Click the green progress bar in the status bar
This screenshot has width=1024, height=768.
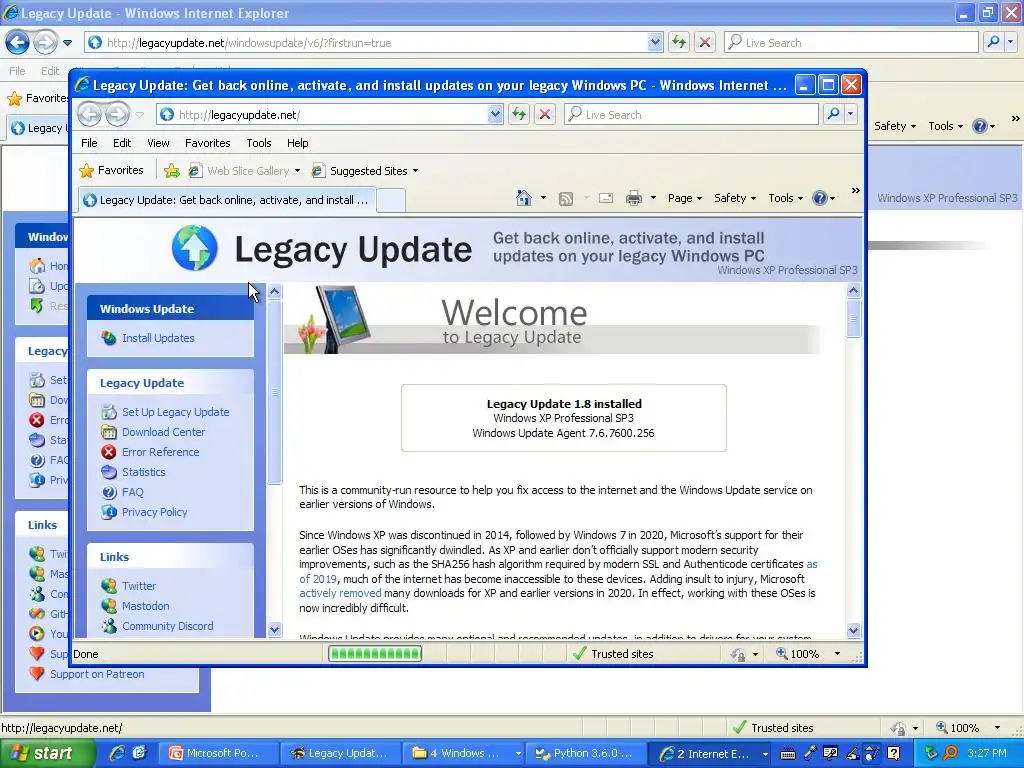(x=375, y=654)
